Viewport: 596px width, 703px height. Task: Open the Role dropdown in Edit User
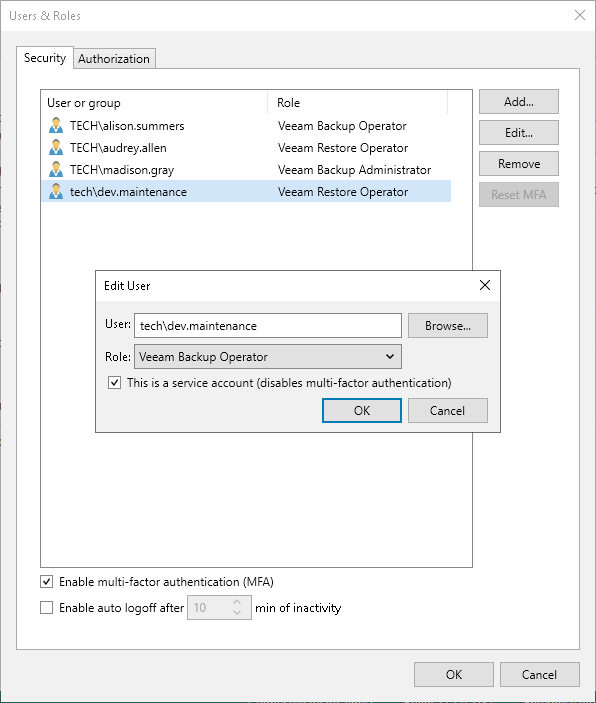click(268, 357)
